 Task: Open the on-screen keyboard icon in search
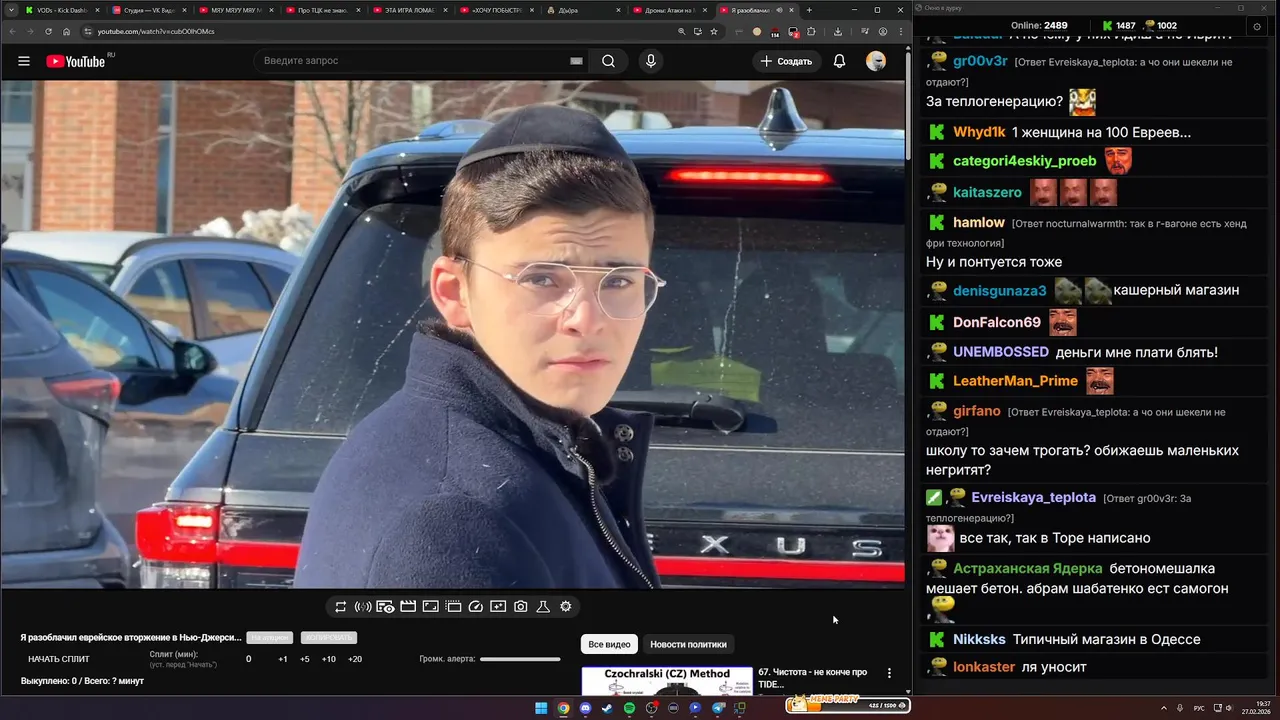coord(576,61)
